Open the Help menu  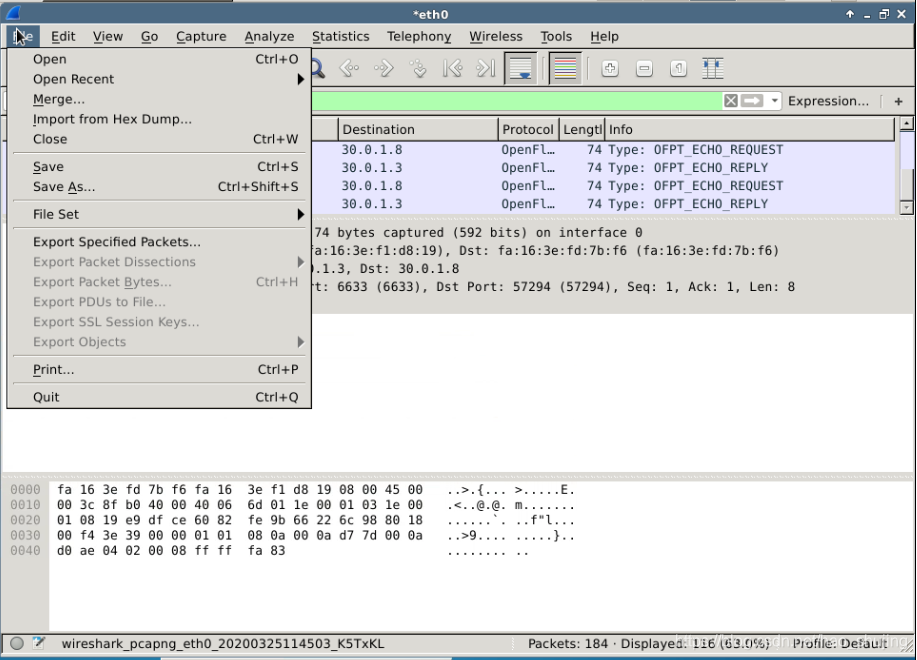[x=604, y=36]
